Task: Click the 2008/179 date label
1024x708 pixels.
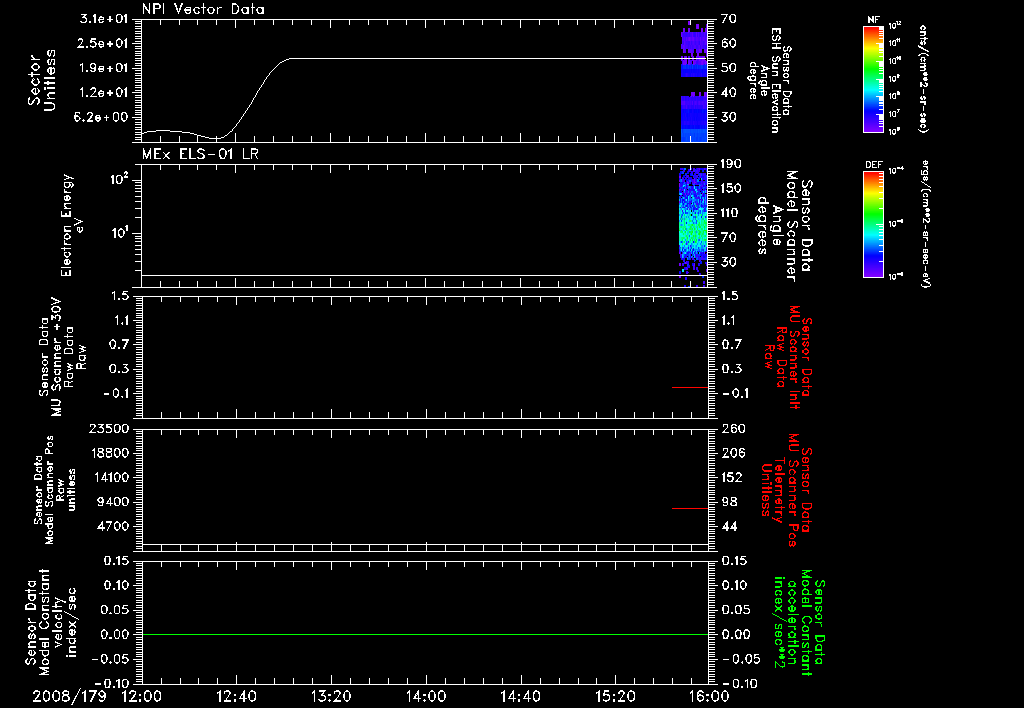Action: [x=69, y=696]
